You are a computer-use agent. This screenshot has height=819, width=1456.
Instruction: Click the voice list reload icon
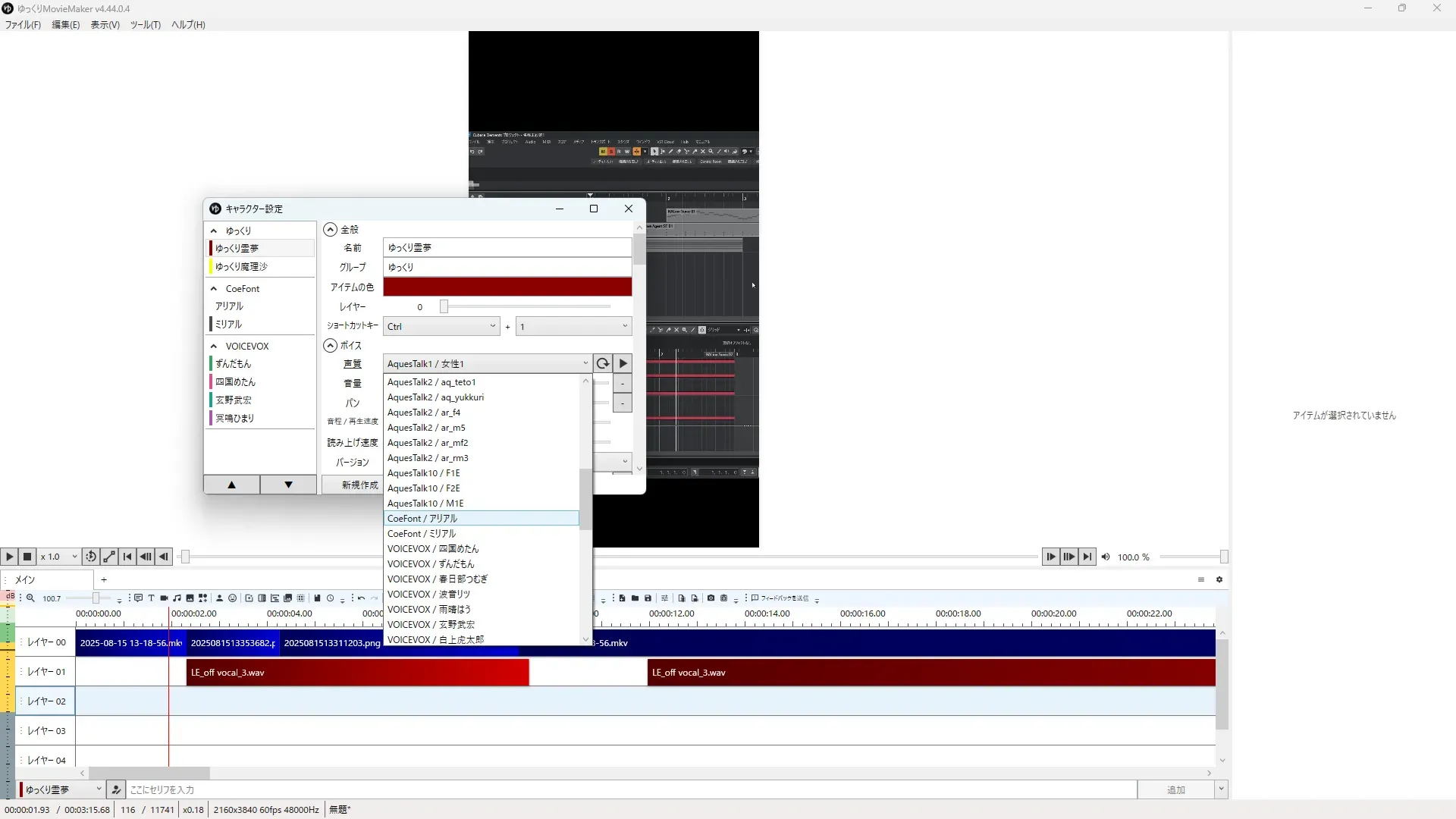pos(603,363)
